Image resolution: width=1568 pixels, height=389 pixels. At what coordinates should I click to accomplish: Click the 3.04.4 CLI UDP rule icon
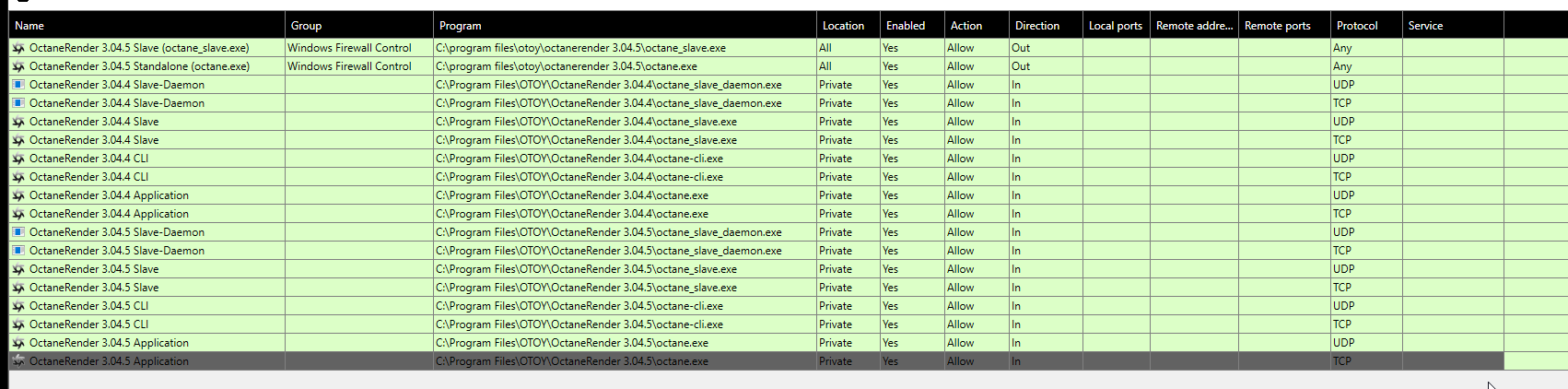tap(18, 159)
